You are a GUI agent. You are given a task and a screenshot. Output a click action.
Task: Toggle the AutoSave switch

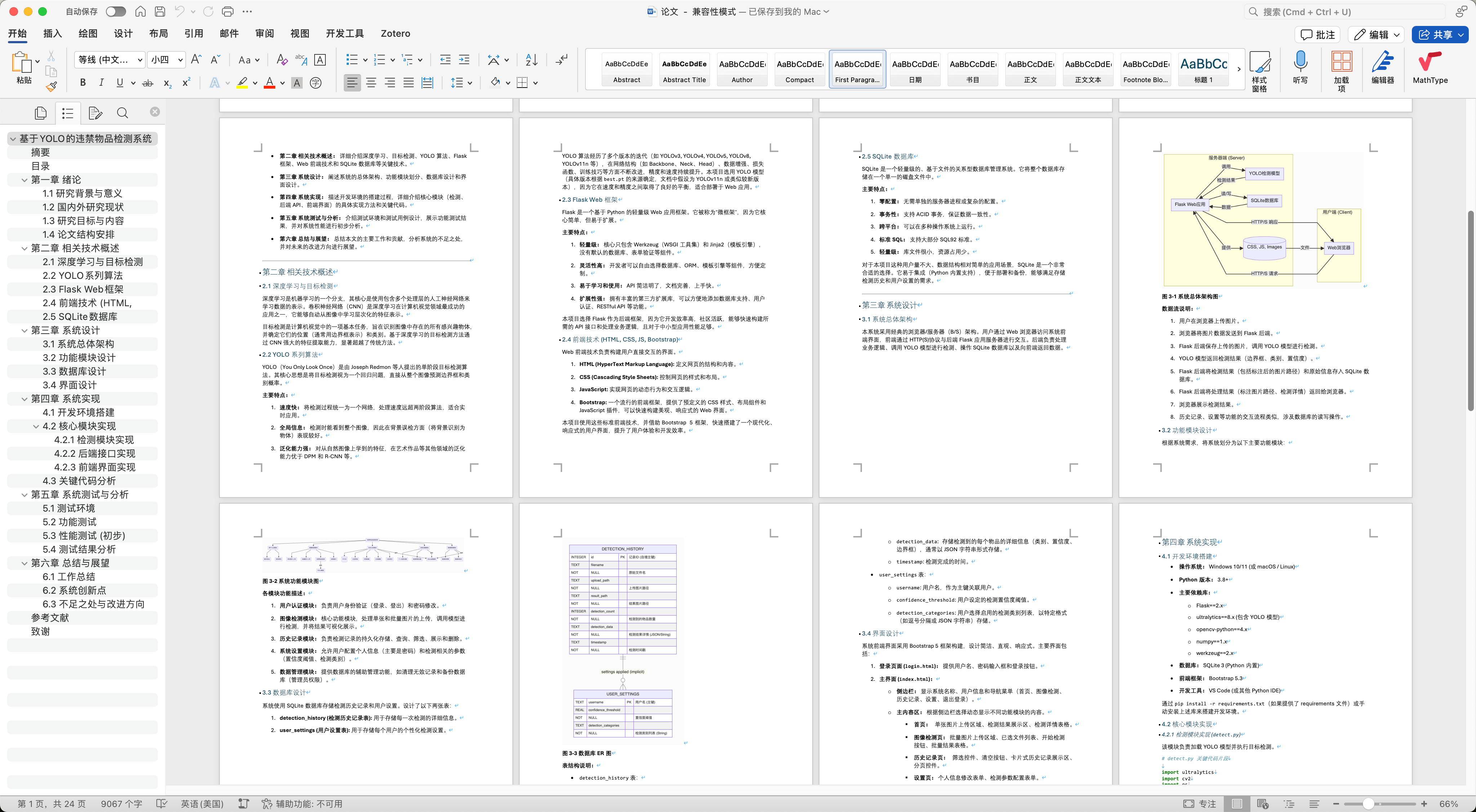coord(115,12)
